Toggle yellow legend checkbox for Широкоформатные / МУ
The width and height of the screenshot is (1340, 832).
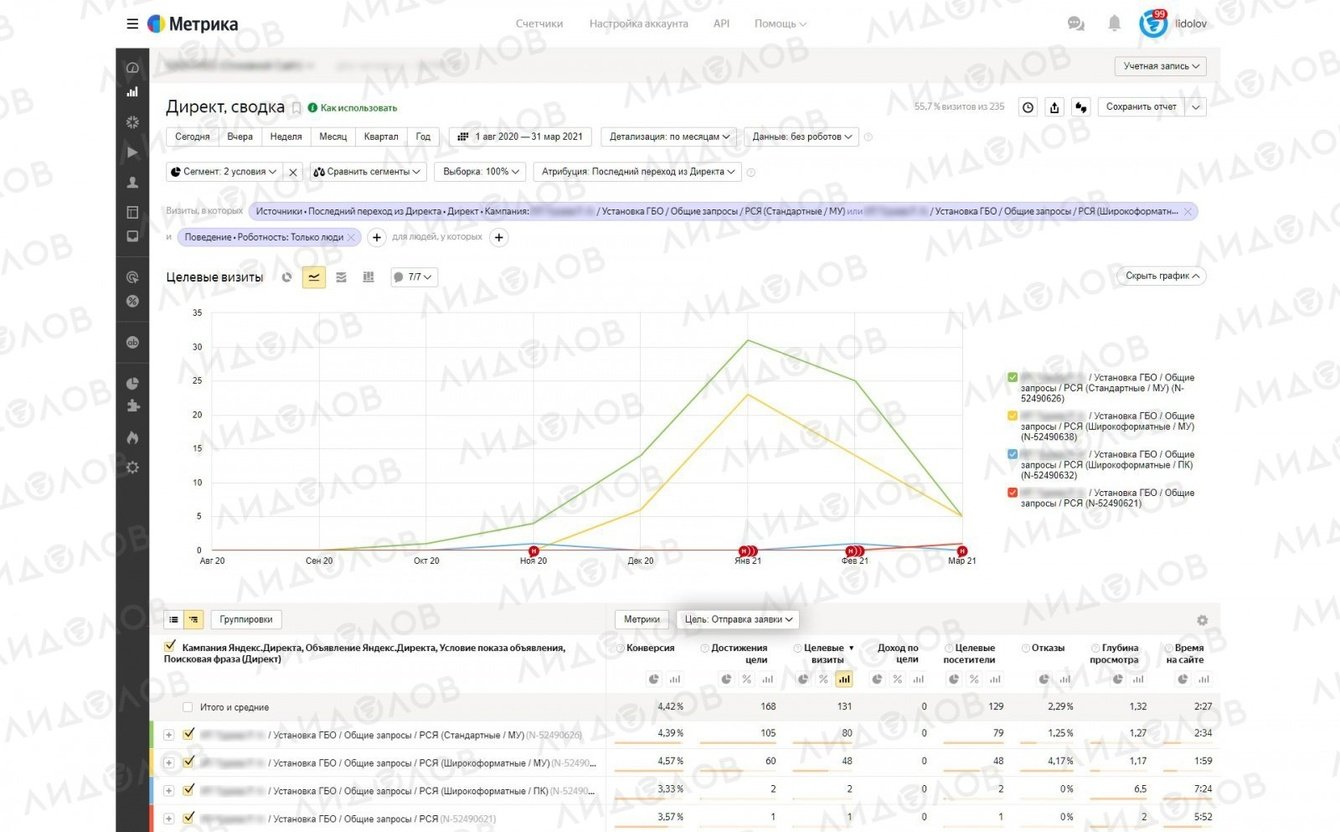tap(1013, 415)
